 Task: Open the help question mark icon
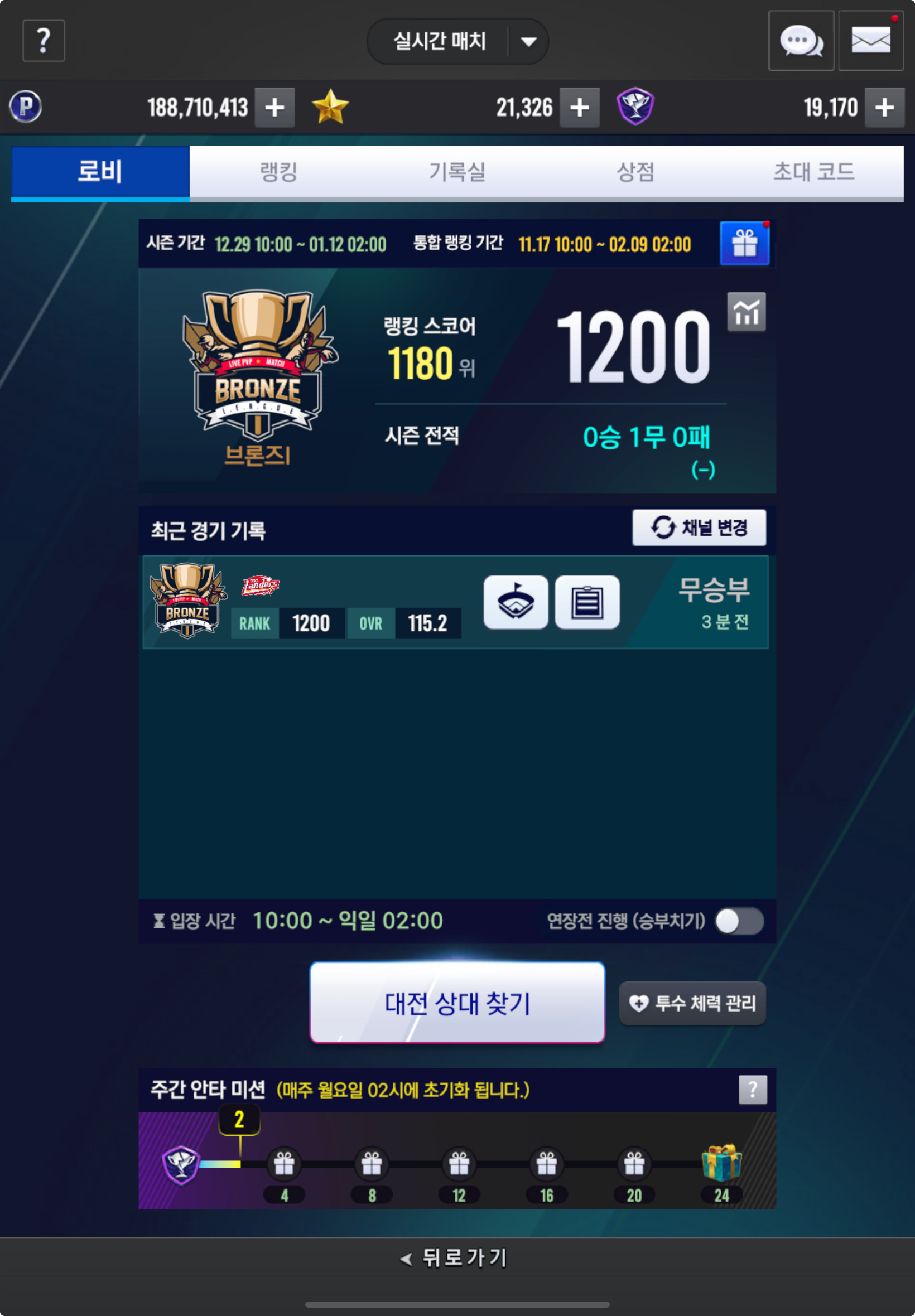coord(44,41)
